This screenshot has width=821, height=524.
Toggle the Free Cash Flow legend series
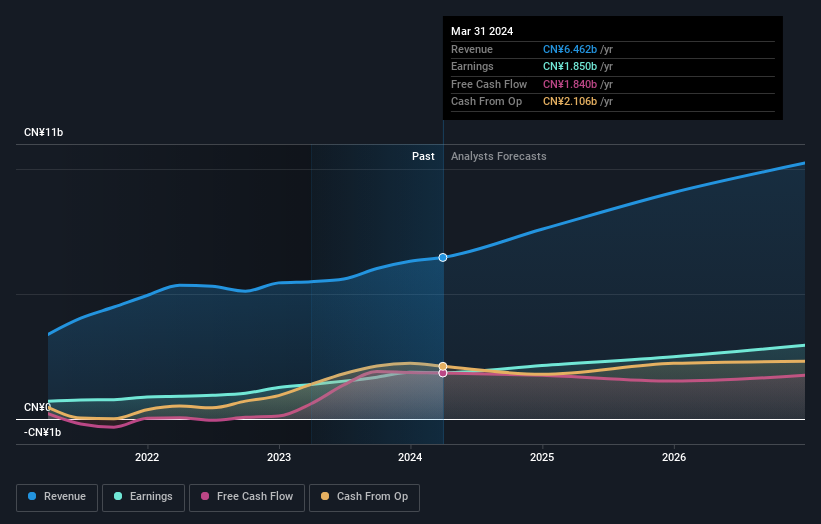247,497
